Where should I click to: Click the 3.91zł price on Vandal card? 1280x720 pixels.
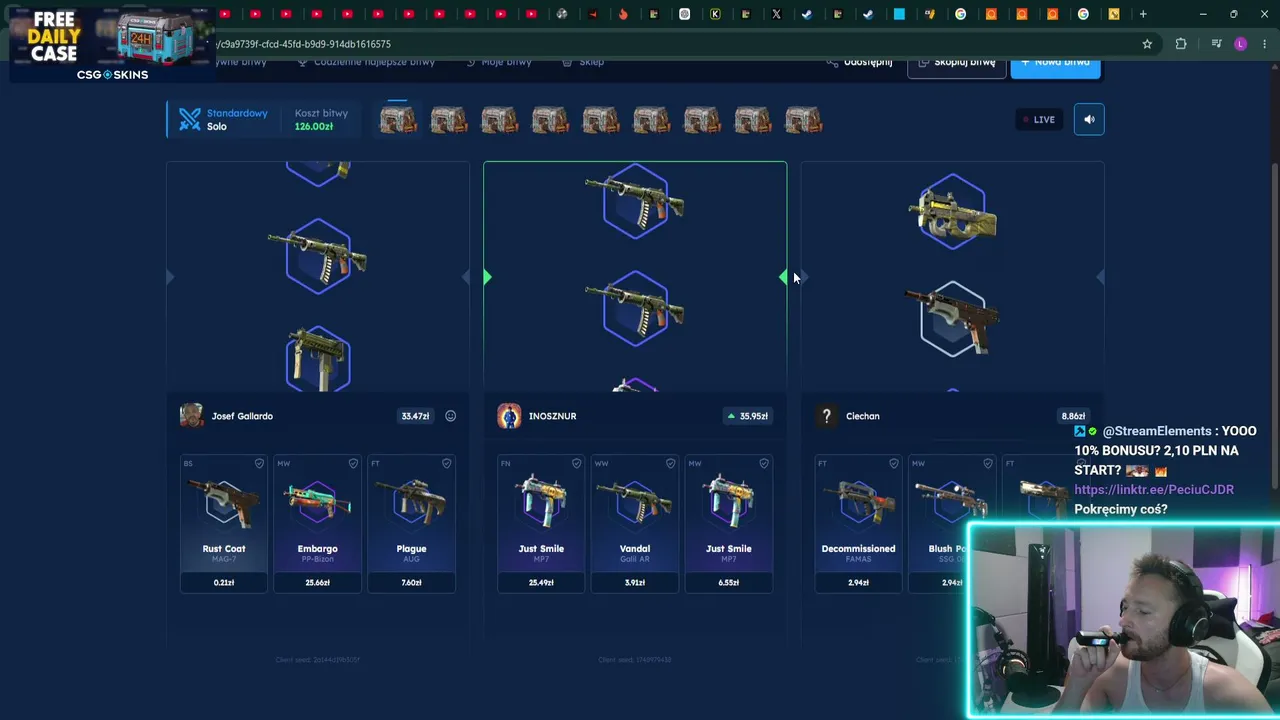click(x=635, y=582)
